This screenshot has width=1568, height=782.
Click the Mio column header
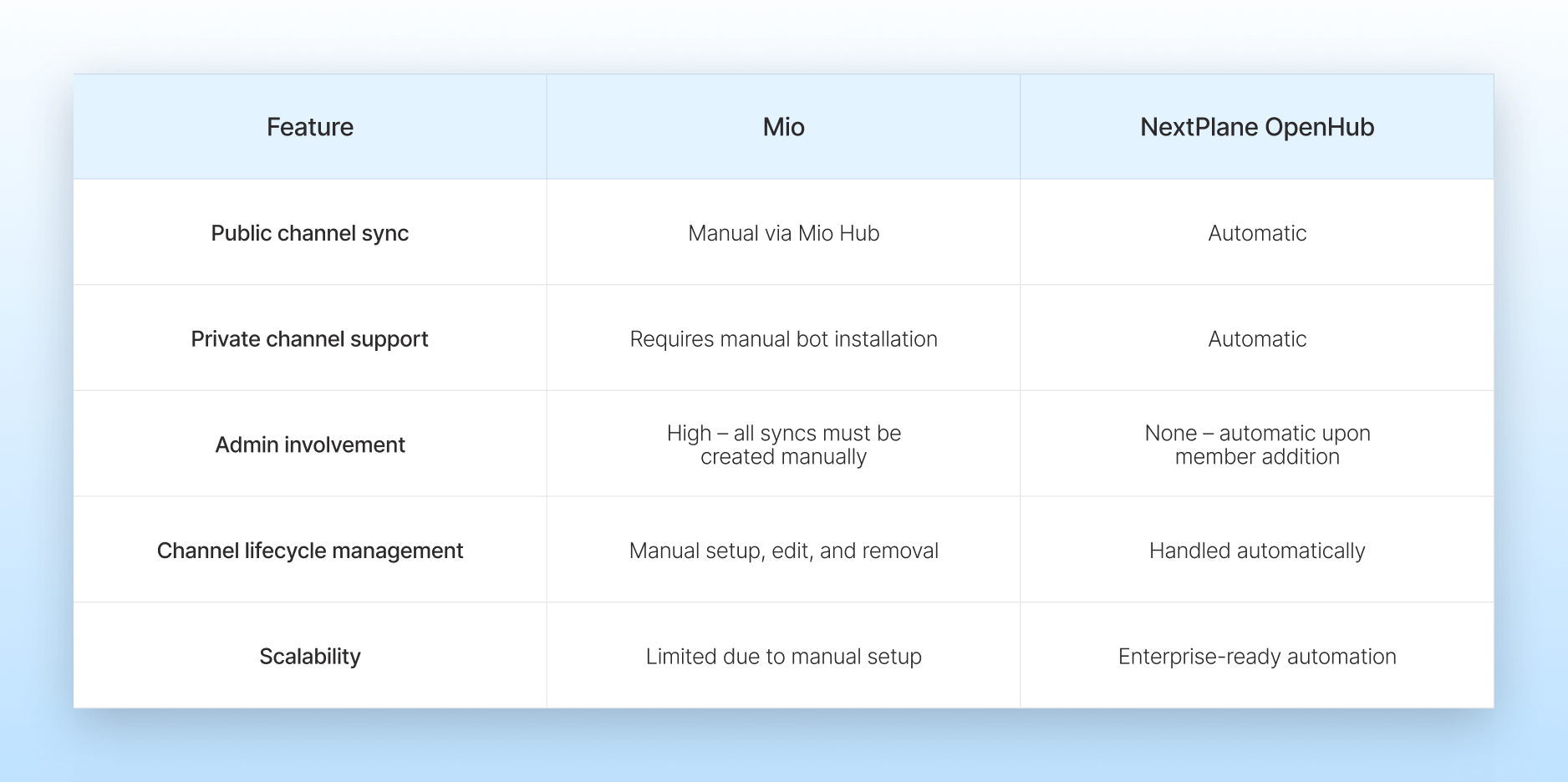(783, 127)
